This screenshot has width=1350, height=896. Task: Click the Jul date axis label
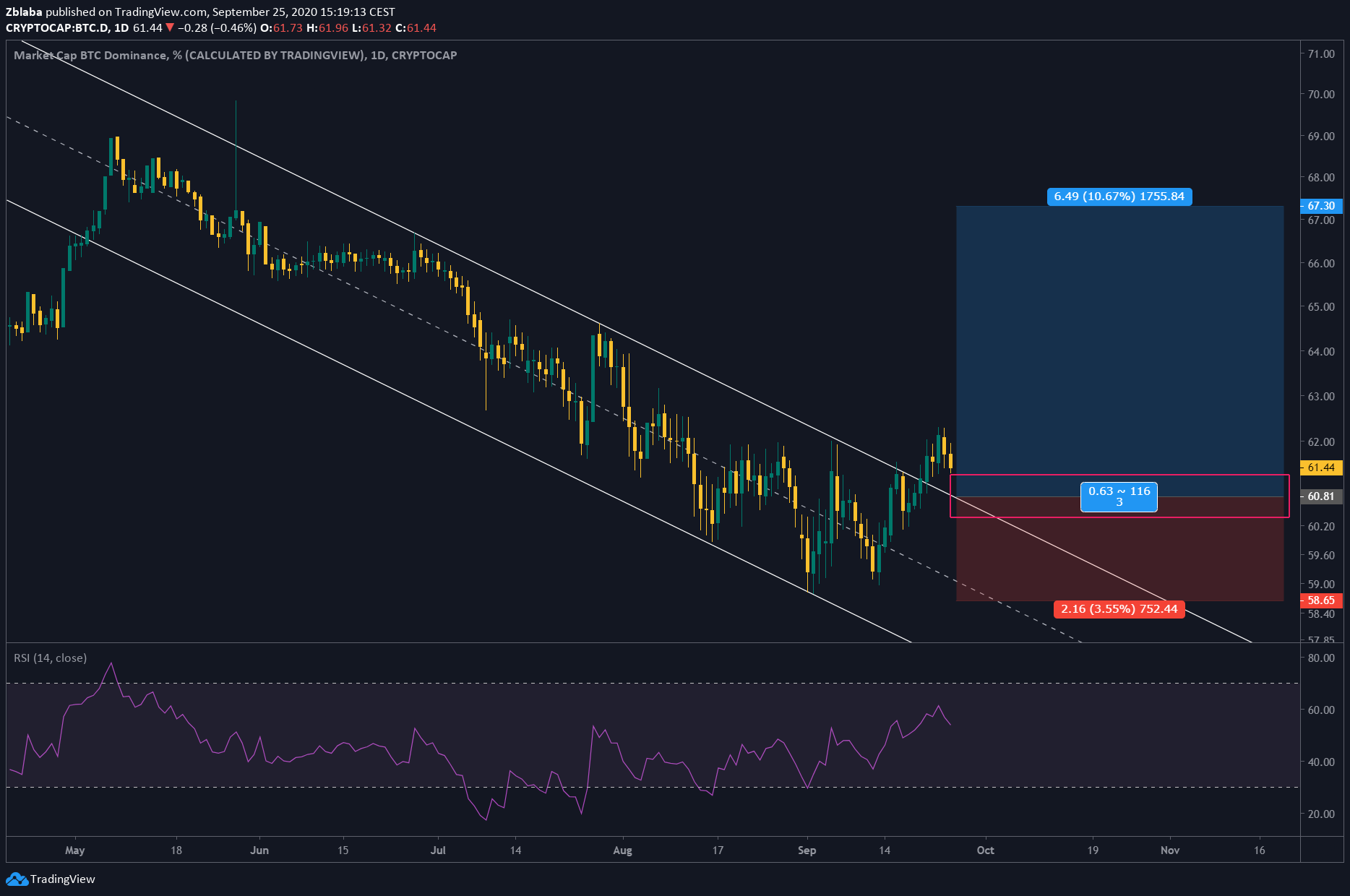438,850
